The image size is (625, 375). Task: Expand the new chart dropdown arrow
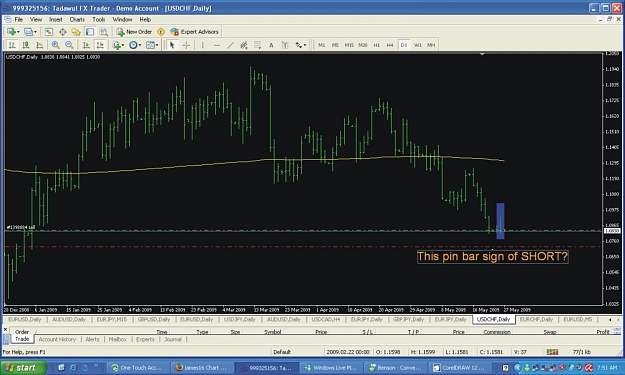click(18, 32)
